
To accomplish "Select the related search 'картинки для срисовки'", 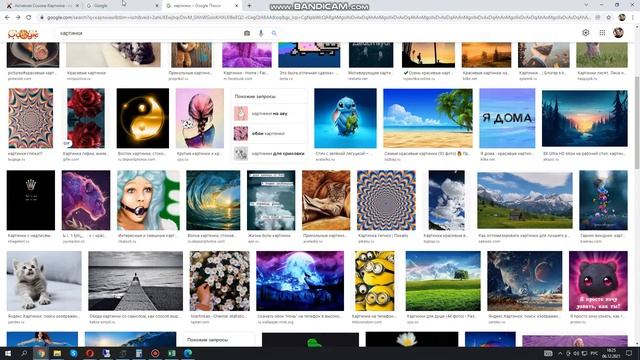I will click(x=269, y=153).
